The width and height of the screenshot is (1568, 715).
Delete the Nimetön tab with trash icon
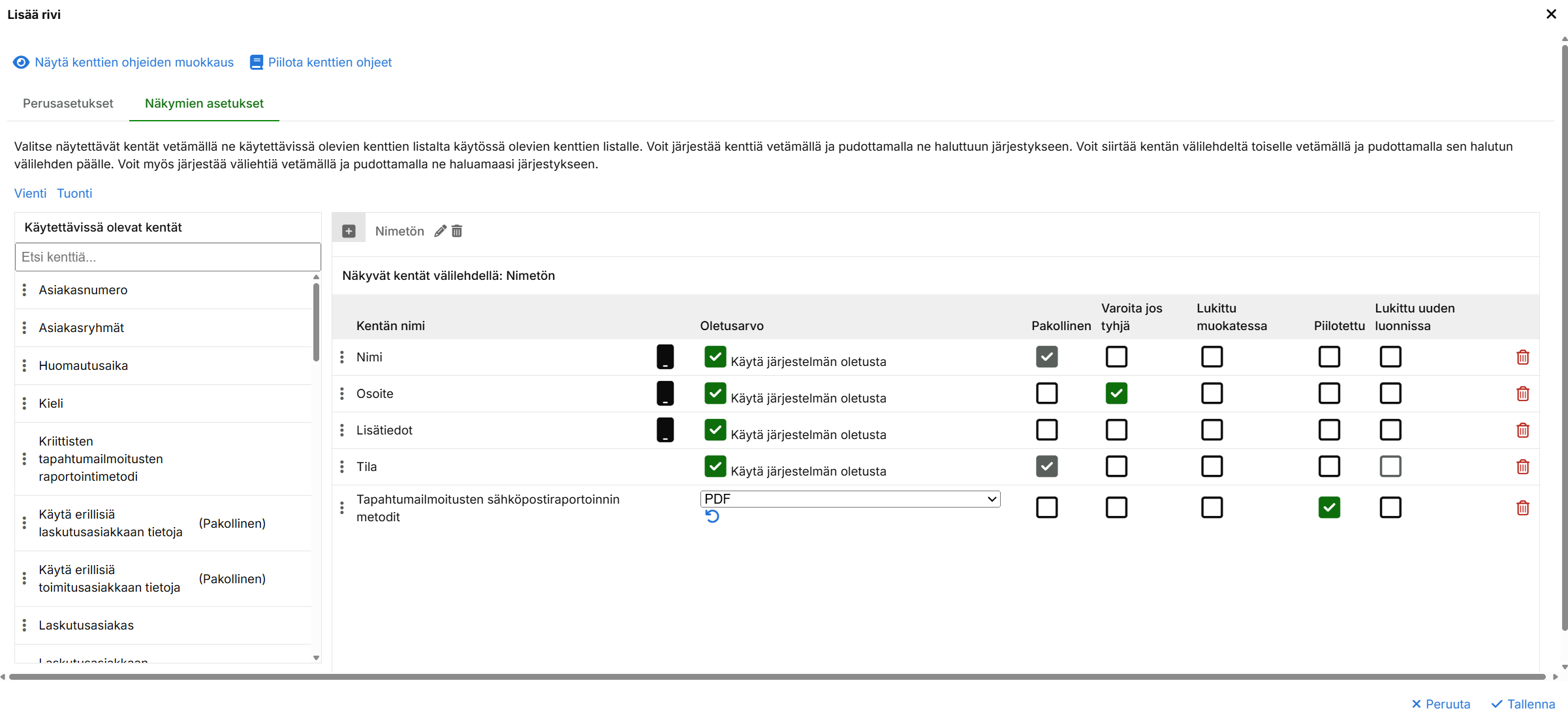457,231
